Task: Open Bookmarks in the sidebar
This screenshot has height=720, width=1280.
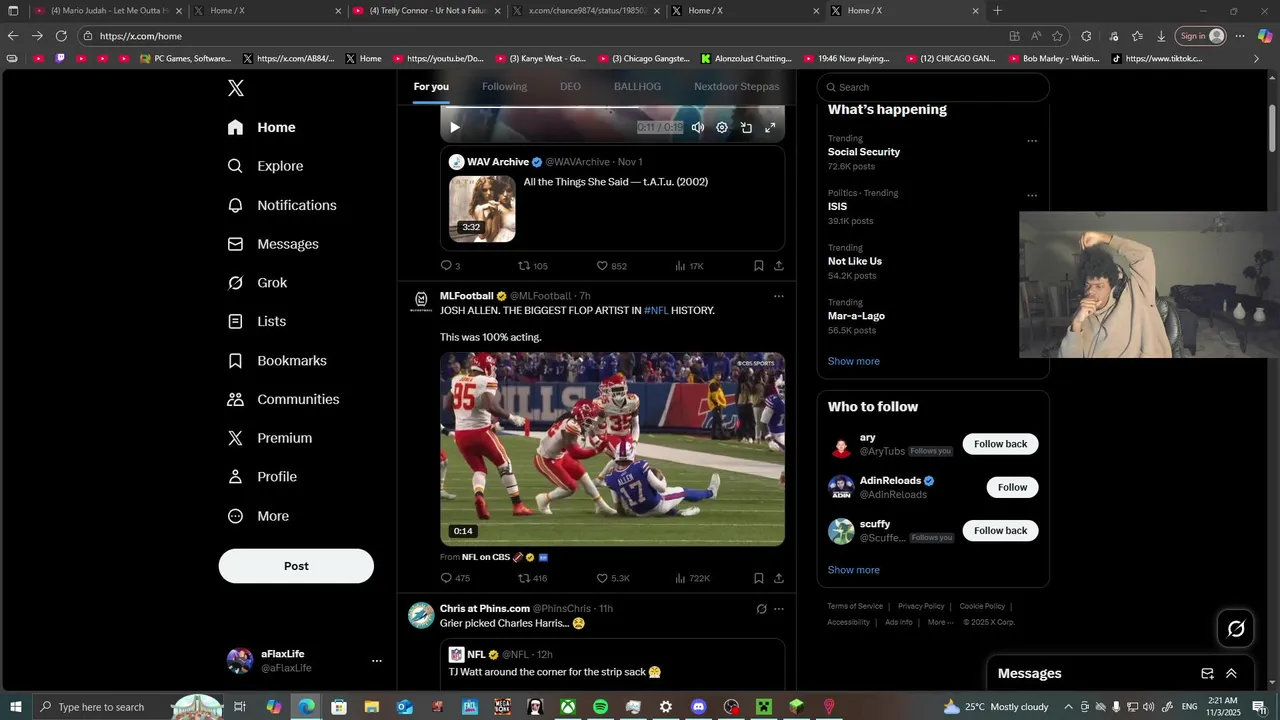Action: tap(235, 360)
